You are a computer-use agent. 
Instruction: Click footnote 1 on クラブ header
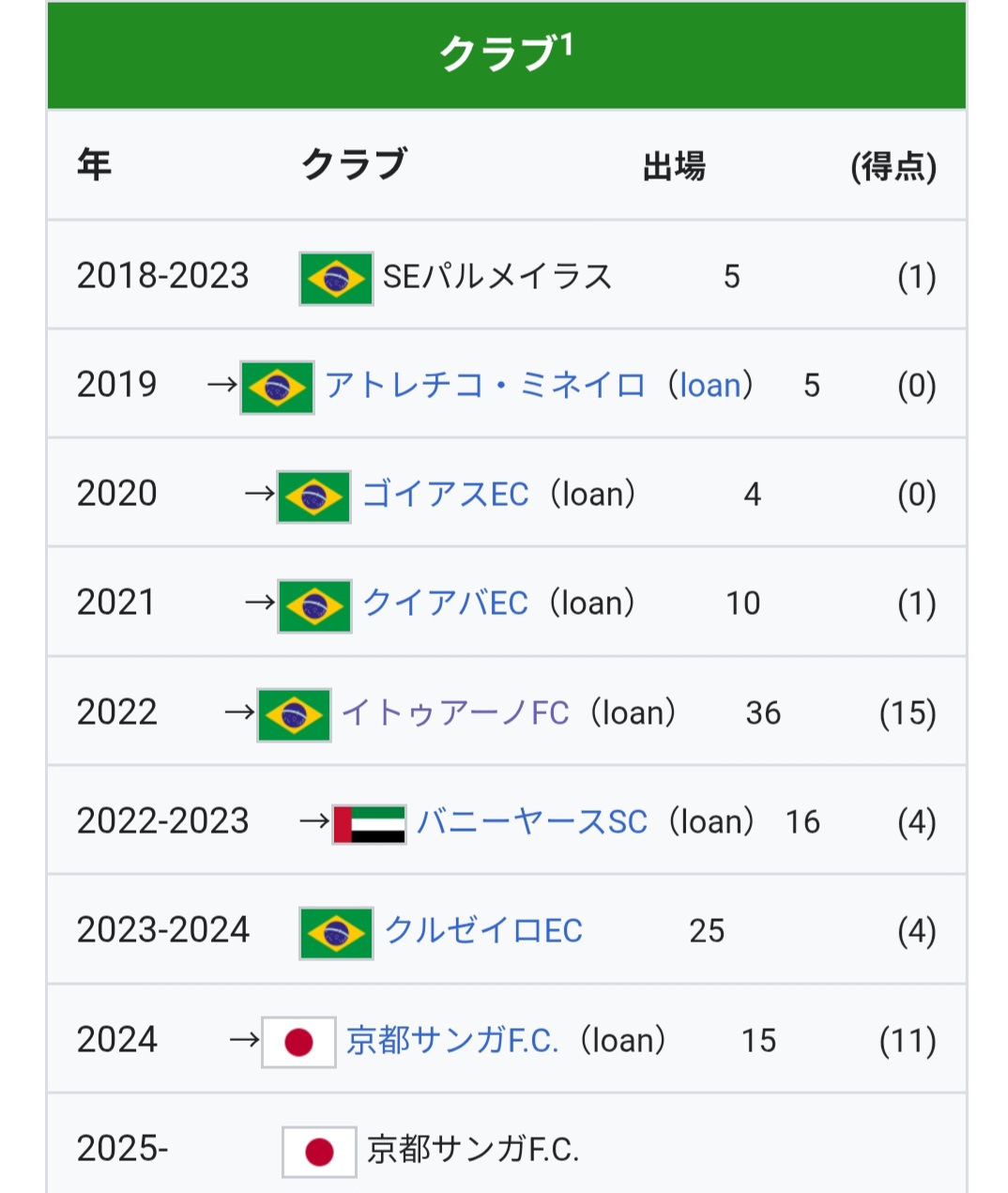coord(566,43)
